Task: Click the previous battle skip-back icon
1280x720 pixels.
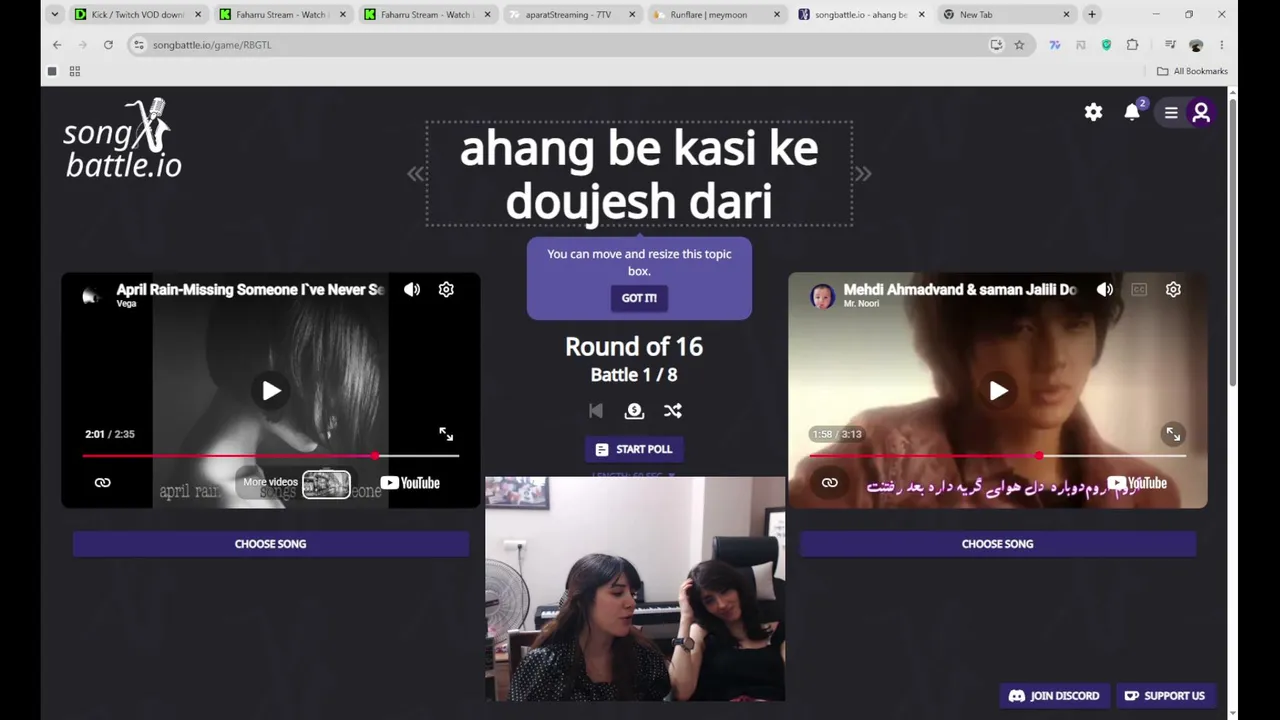Action: 596,411
